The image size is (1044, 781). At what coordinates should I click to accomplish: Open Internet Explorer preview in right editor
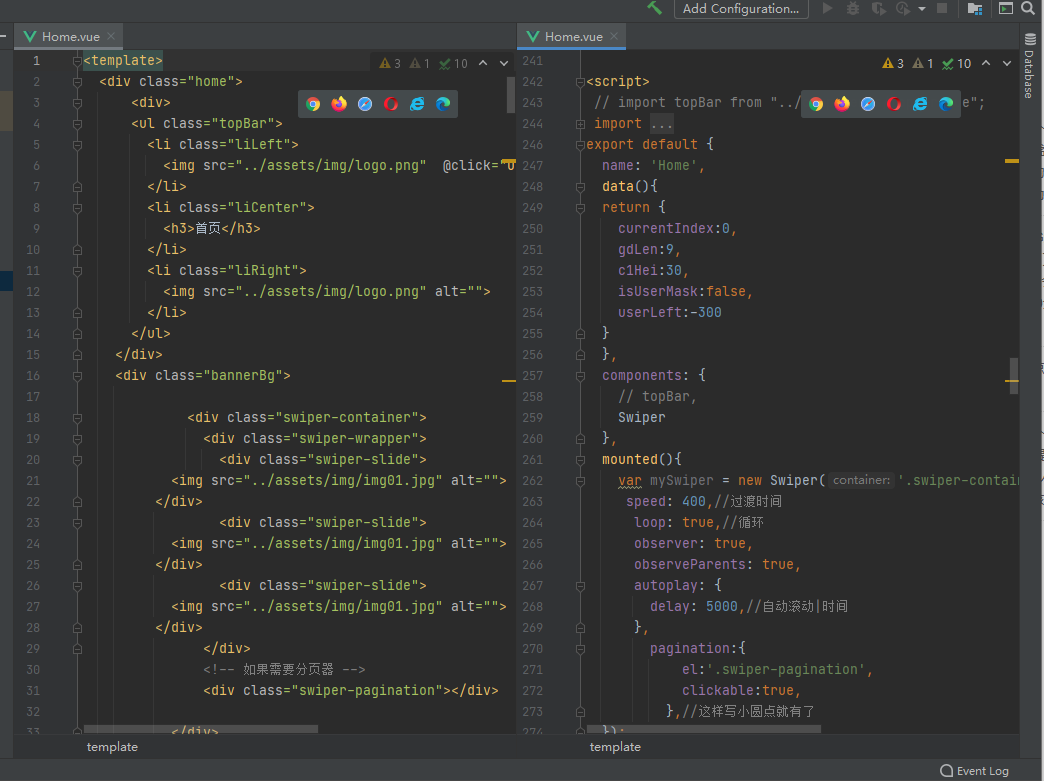920,104
